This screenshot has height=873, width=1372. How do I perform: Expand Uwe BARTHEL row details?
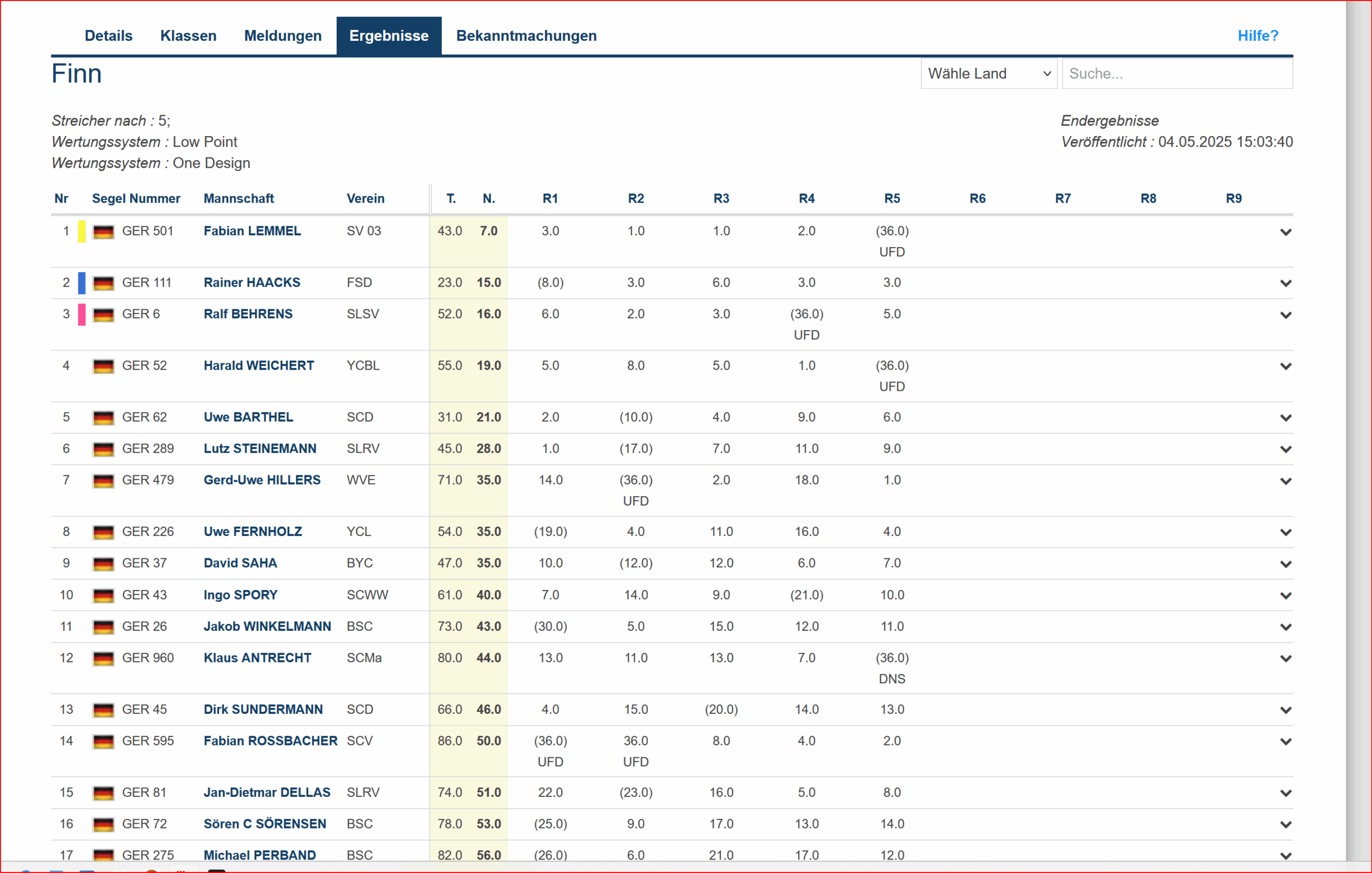[x=1285, y=417]
